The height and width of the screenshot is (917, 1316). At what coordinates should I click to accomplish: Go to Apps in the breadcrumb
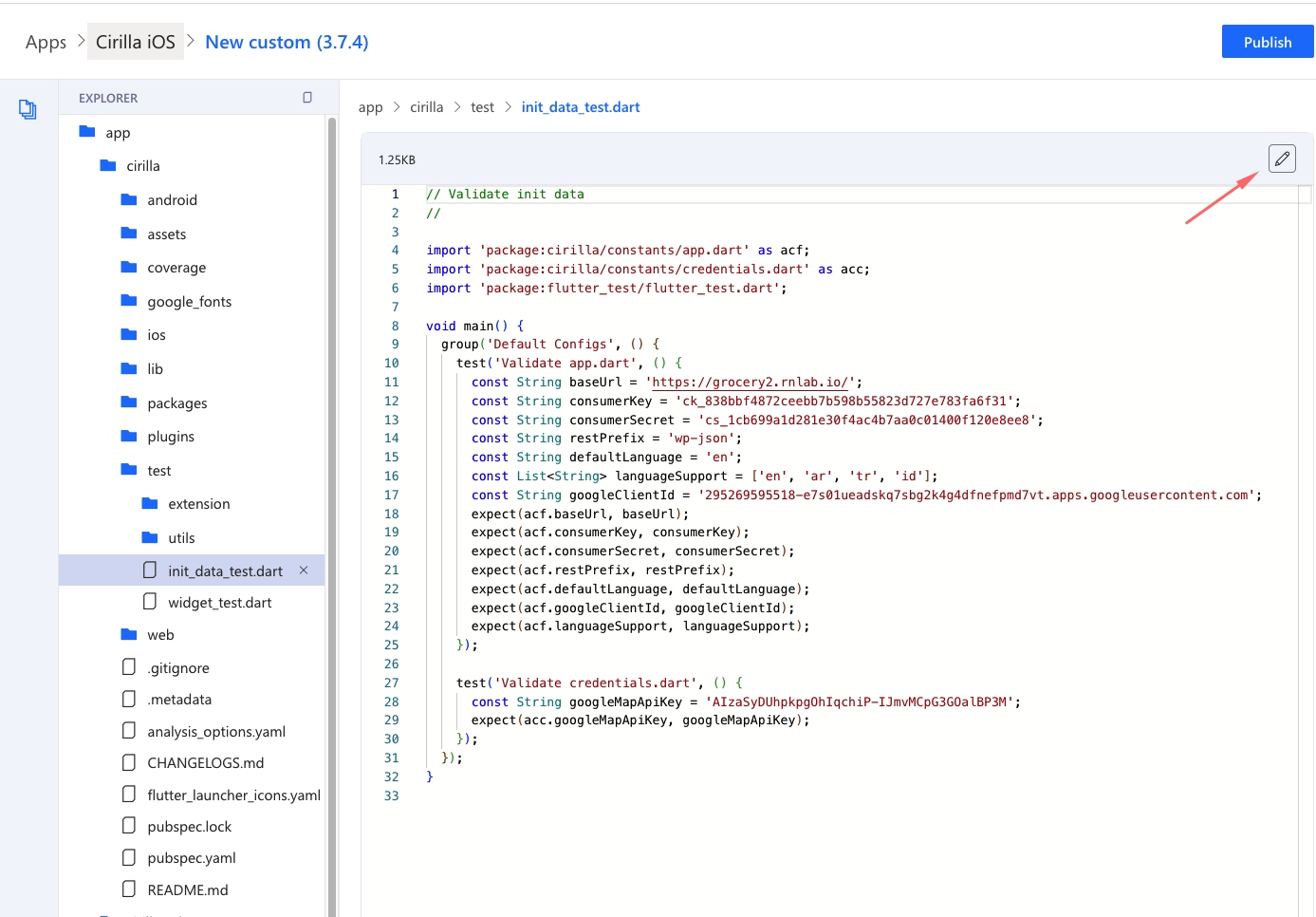click(x=46, y=42)
